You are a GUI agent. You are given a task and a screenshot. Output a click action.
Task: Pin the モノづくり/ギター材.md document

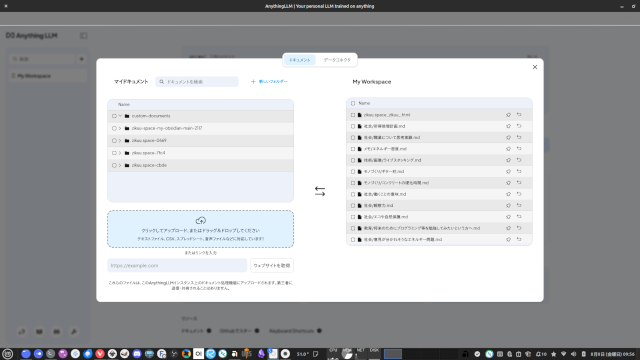coord(508,172)
